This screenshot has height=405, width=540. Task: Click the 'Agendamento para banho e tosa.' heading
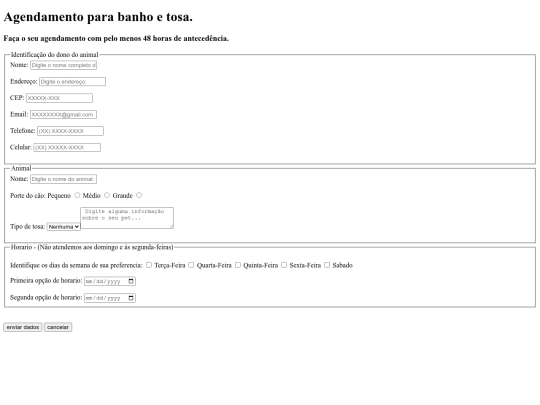[98, 17]
